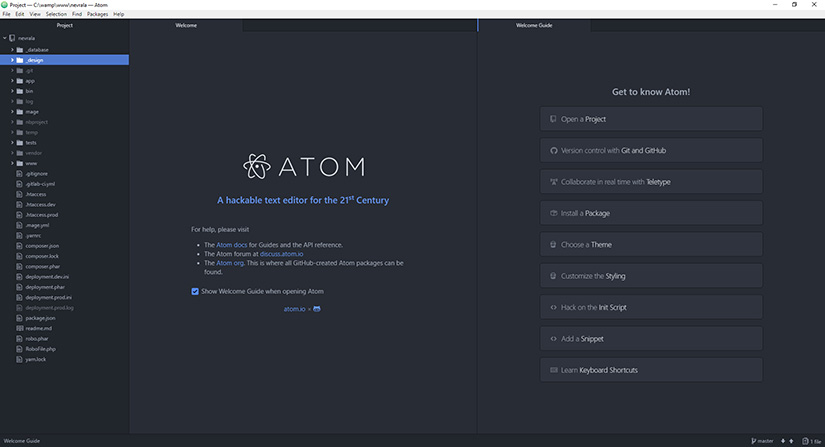Click the code icon on Add a Snippet
This screenshot has height=447, width=825.
554,339
